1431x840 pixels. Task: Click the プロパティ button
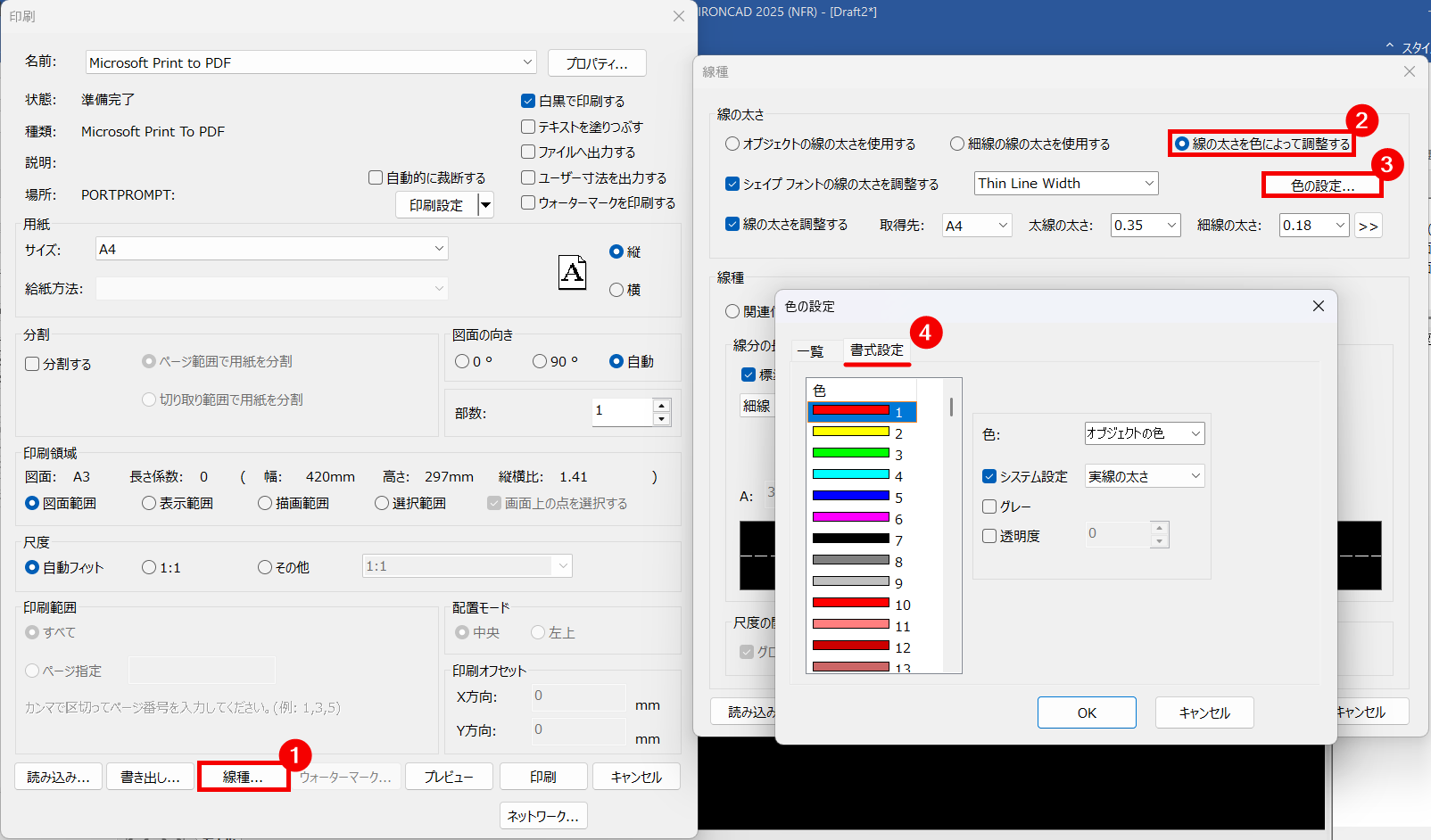pos(596,62)
